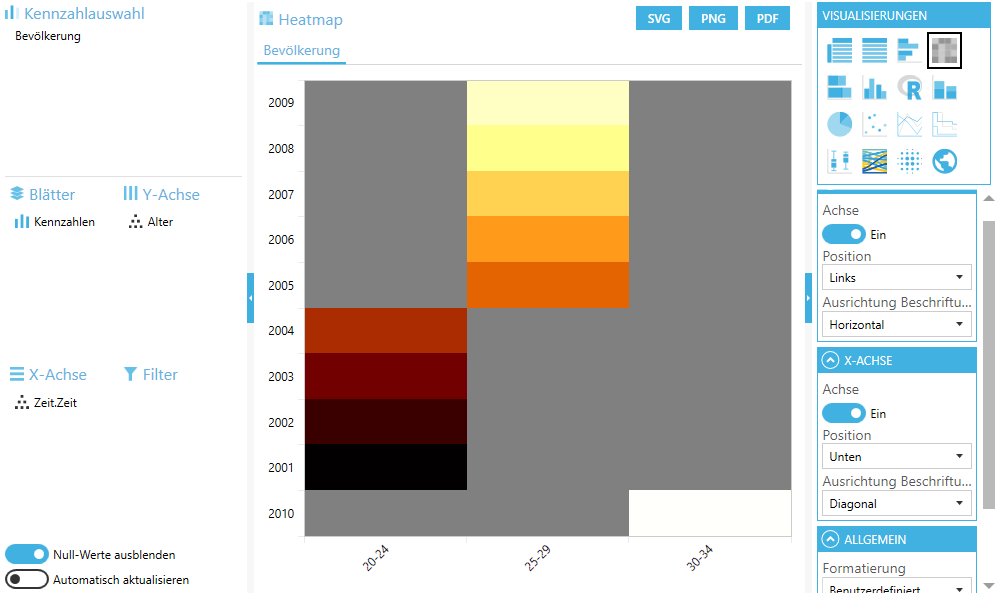Toggle the Achse switch under X-ACHSE

point(844,413)
